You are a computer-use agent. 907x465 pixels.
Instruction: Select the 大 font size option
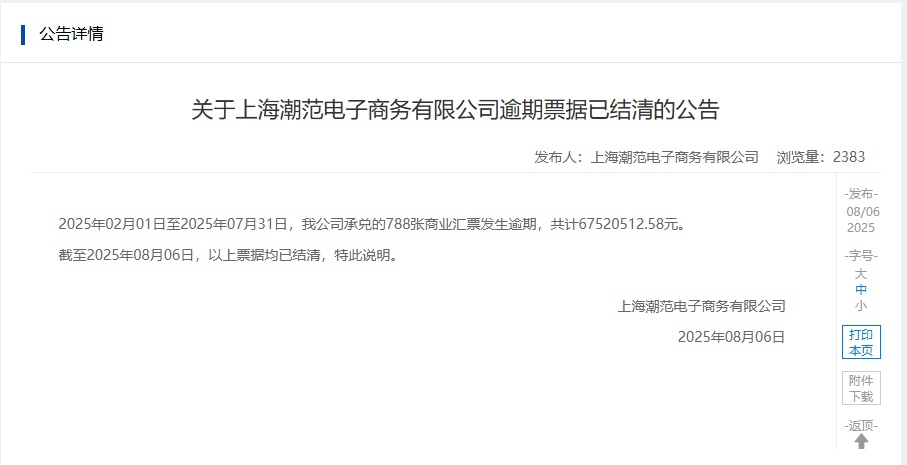tap(861, 274)
